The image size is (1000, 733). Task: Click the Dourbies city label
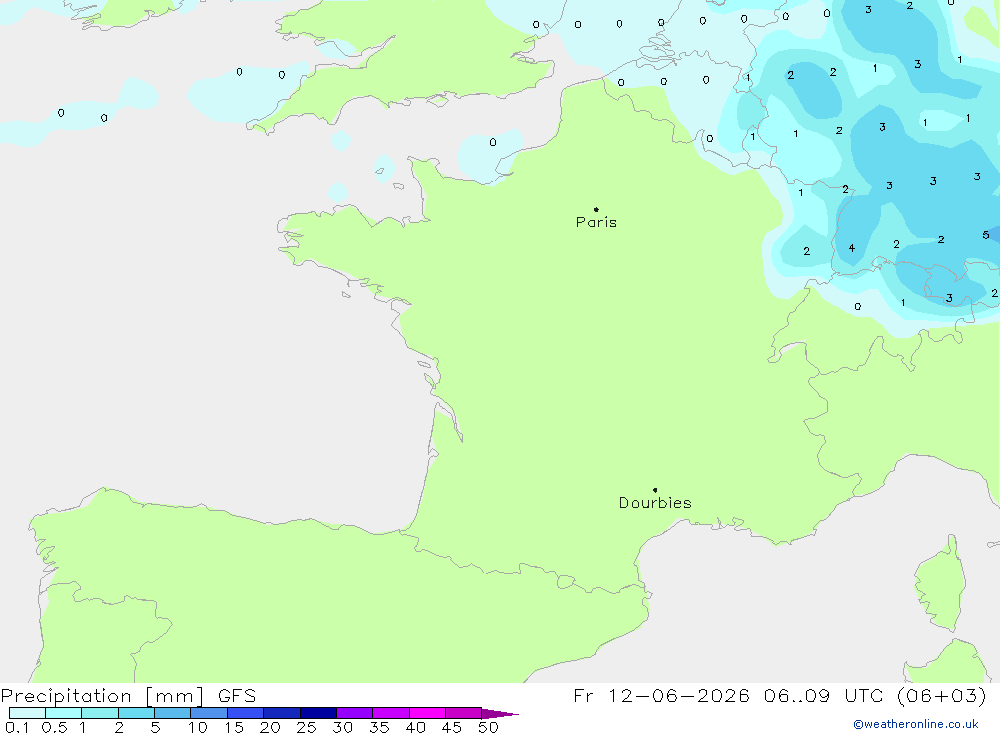pos(655,503)
